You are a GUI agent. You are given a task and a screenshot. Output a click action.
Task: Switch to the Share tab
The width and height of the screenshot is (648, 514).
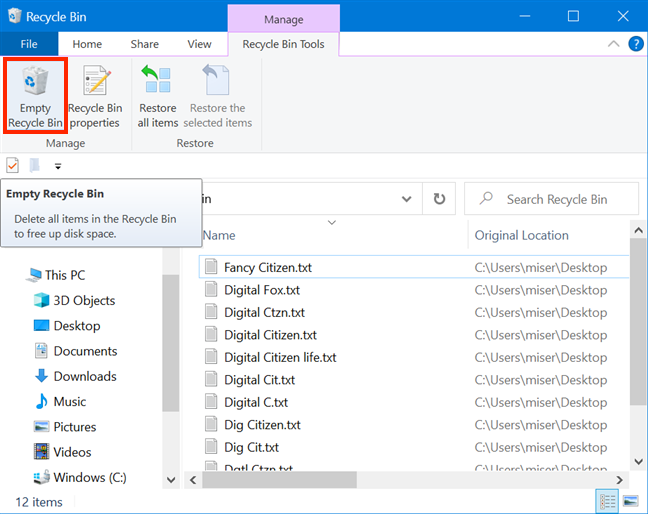click(145, 44)
